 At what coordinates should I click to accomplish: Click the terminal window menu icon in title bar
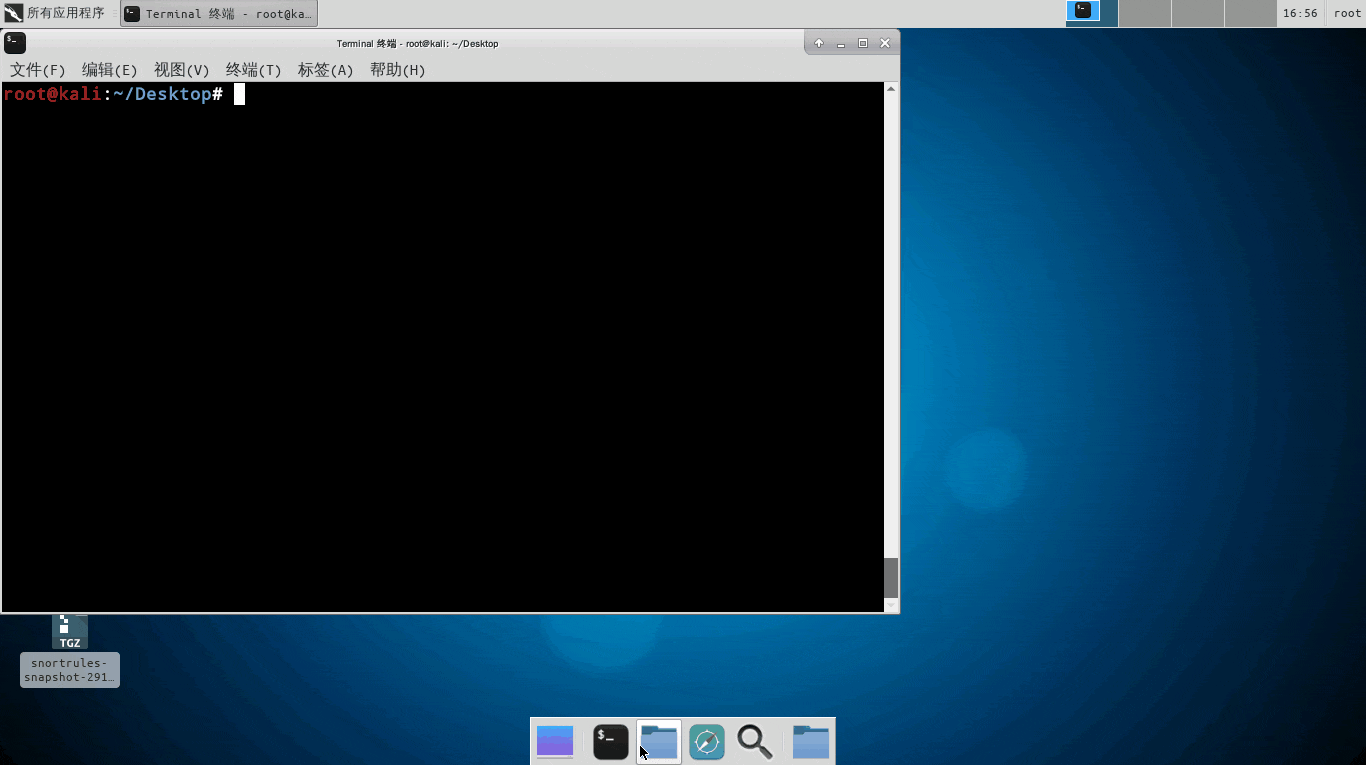(15, 43)
